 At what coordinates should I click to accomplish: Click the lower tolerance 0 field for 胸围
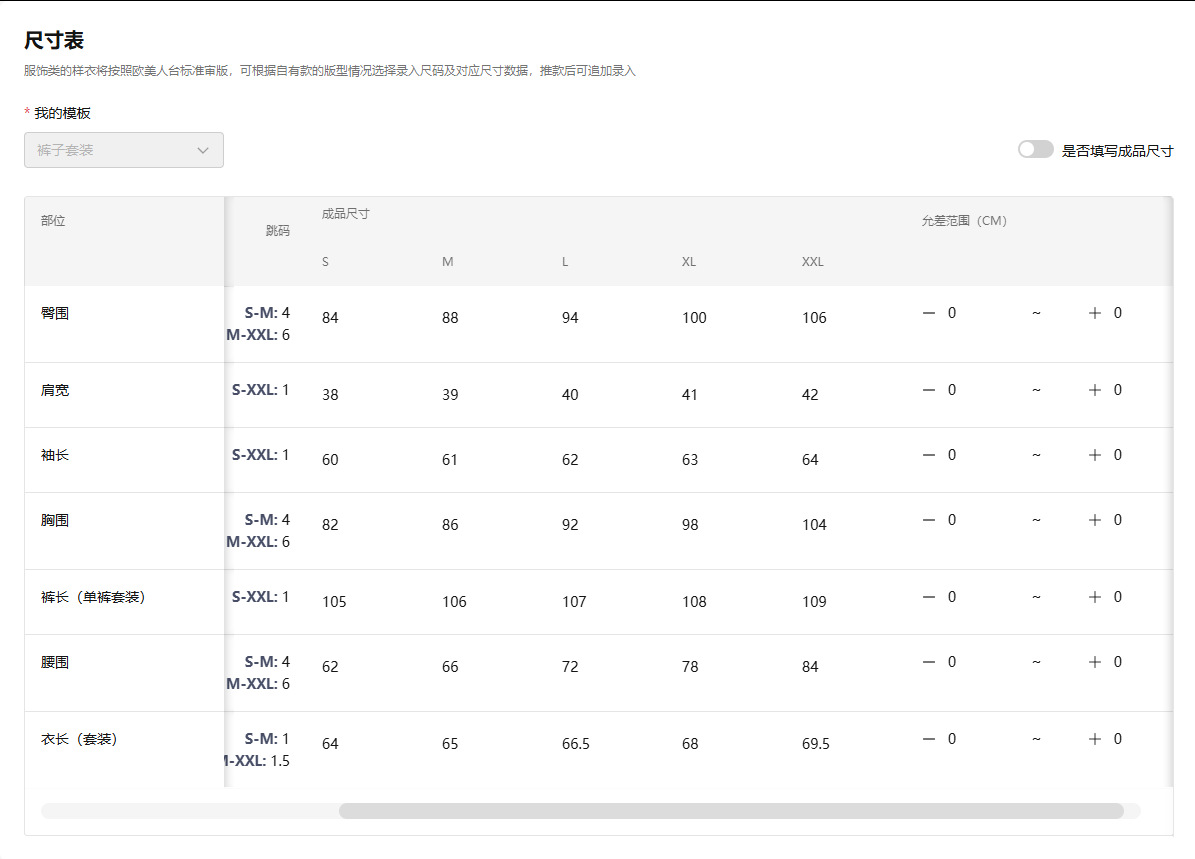pyautogui.click(x=951, y=519)
